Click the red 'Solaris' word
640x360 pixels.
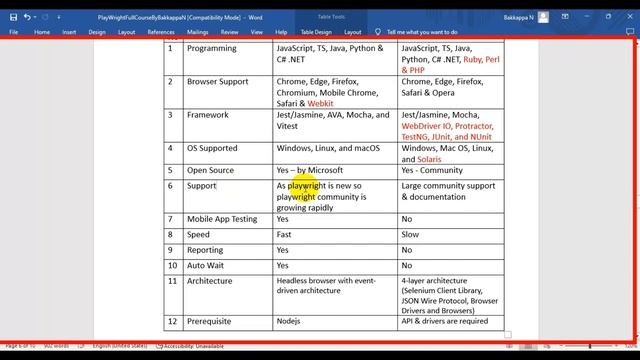[429, 159]
